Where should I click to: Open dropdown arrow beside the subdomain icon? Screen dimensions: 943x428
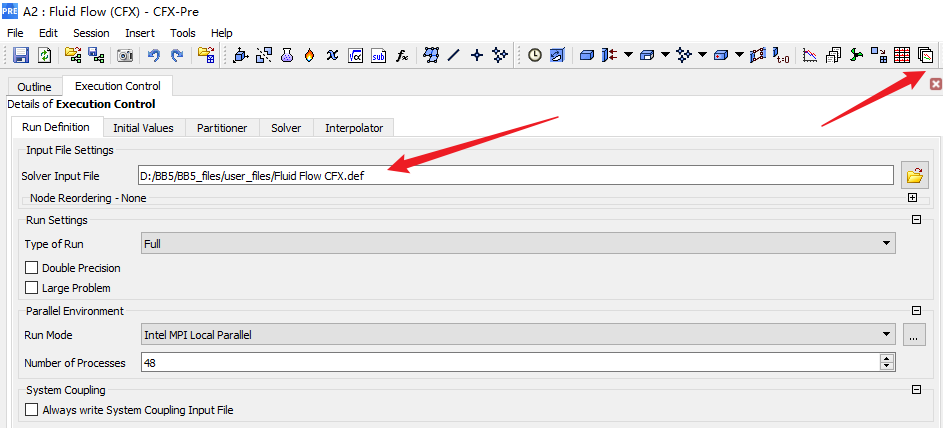click(x=665, y=55)
